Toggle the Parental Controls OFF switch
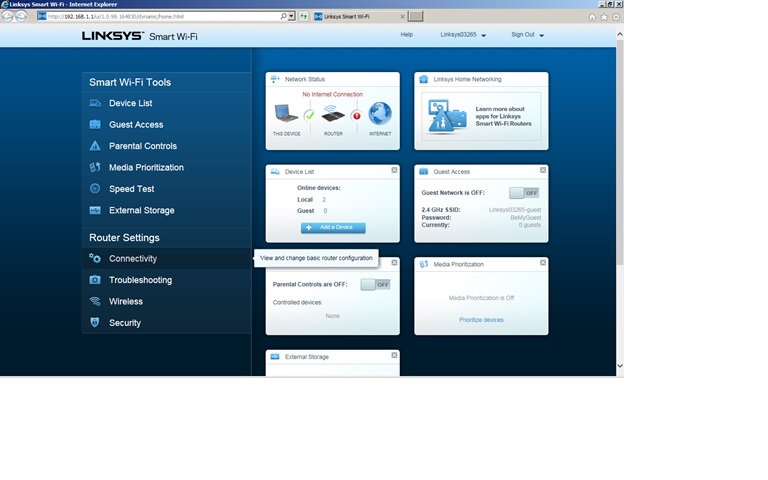Image resolution: width=768 pixels, height=480 pixels. pos(376,285)
